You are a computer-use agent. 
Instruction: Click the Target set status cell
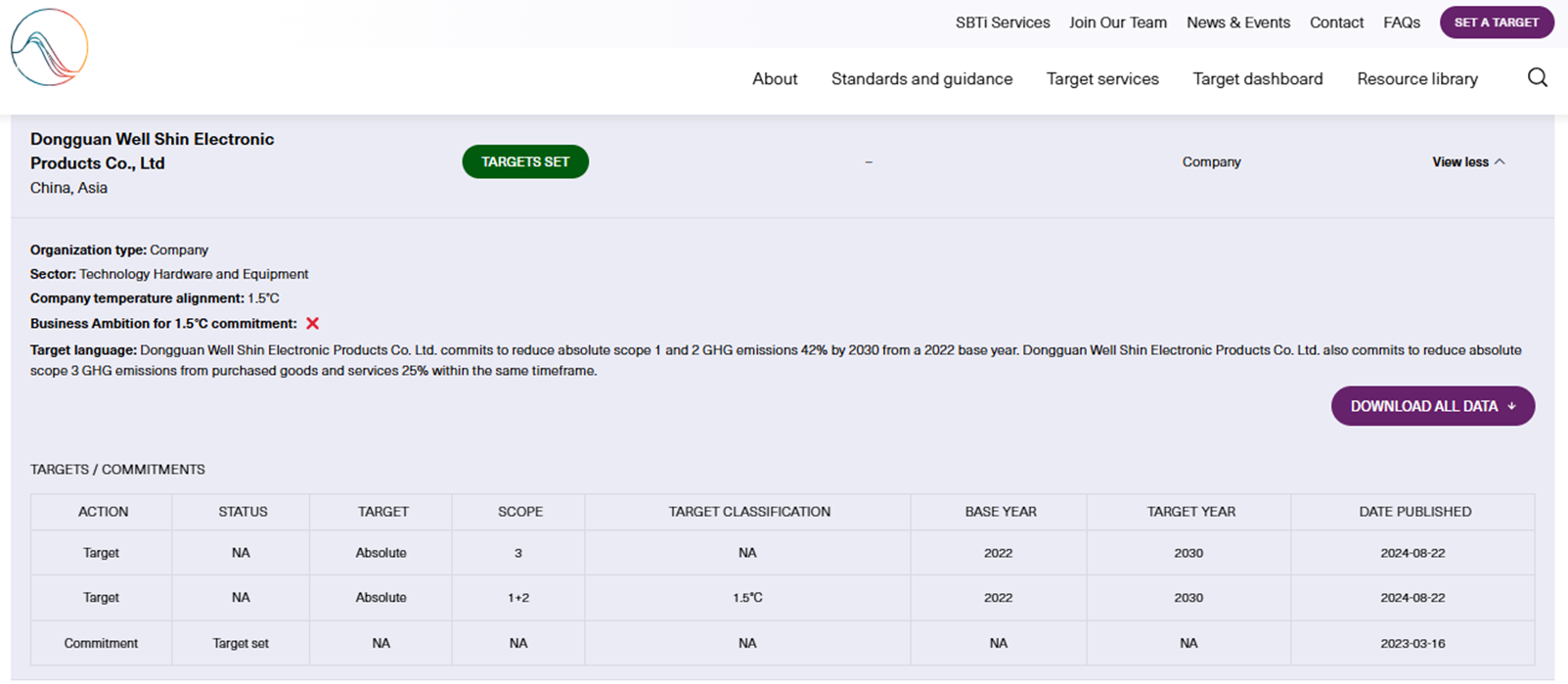(241, 644)
